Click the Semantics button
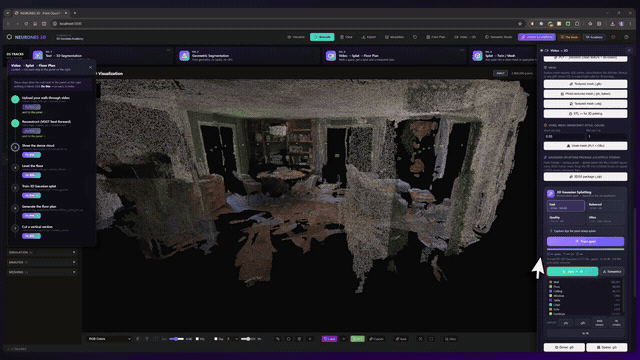This screenshot has width=640, height=360. 612,271
